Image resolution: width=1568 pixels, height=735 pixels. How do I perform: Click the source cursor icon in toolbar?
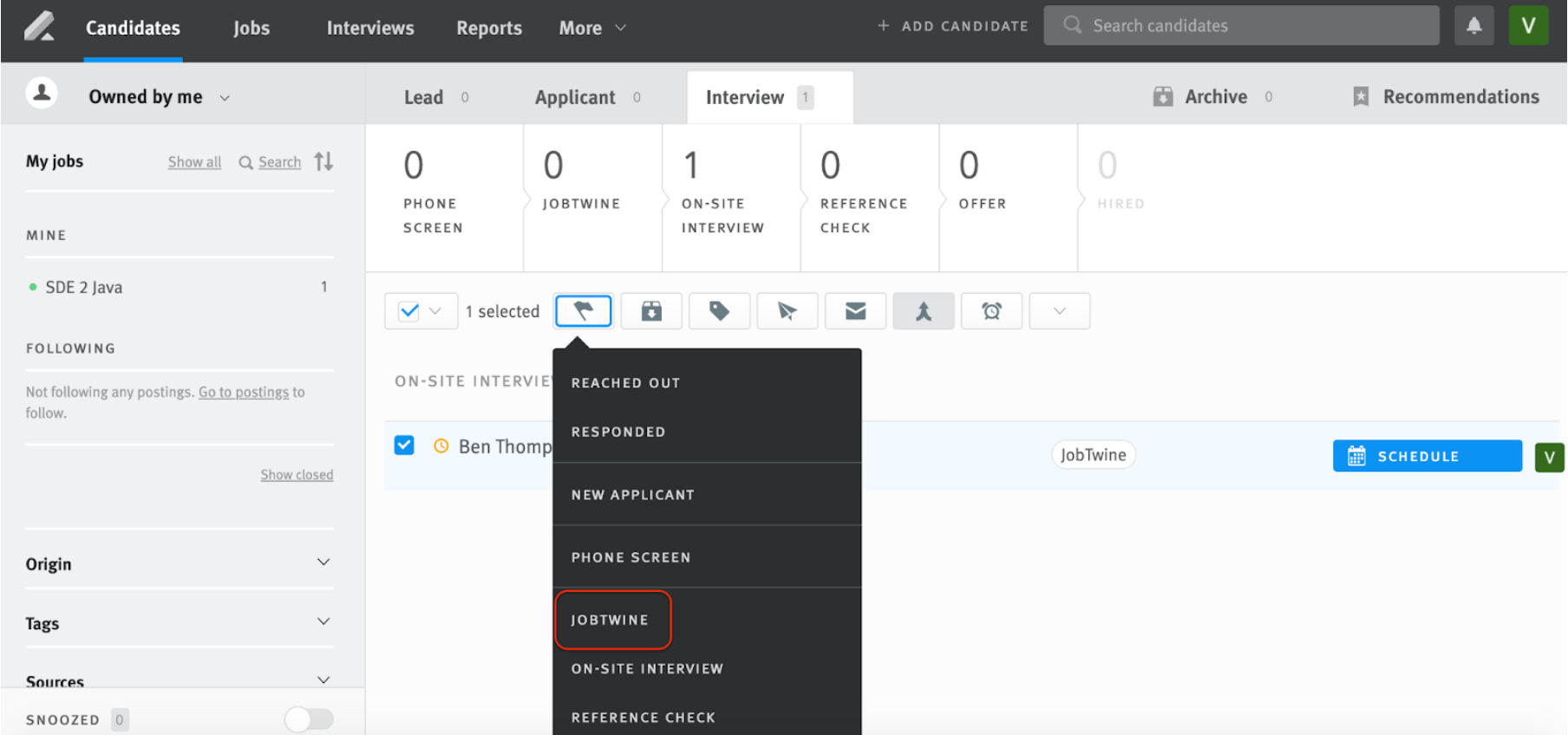787,311
